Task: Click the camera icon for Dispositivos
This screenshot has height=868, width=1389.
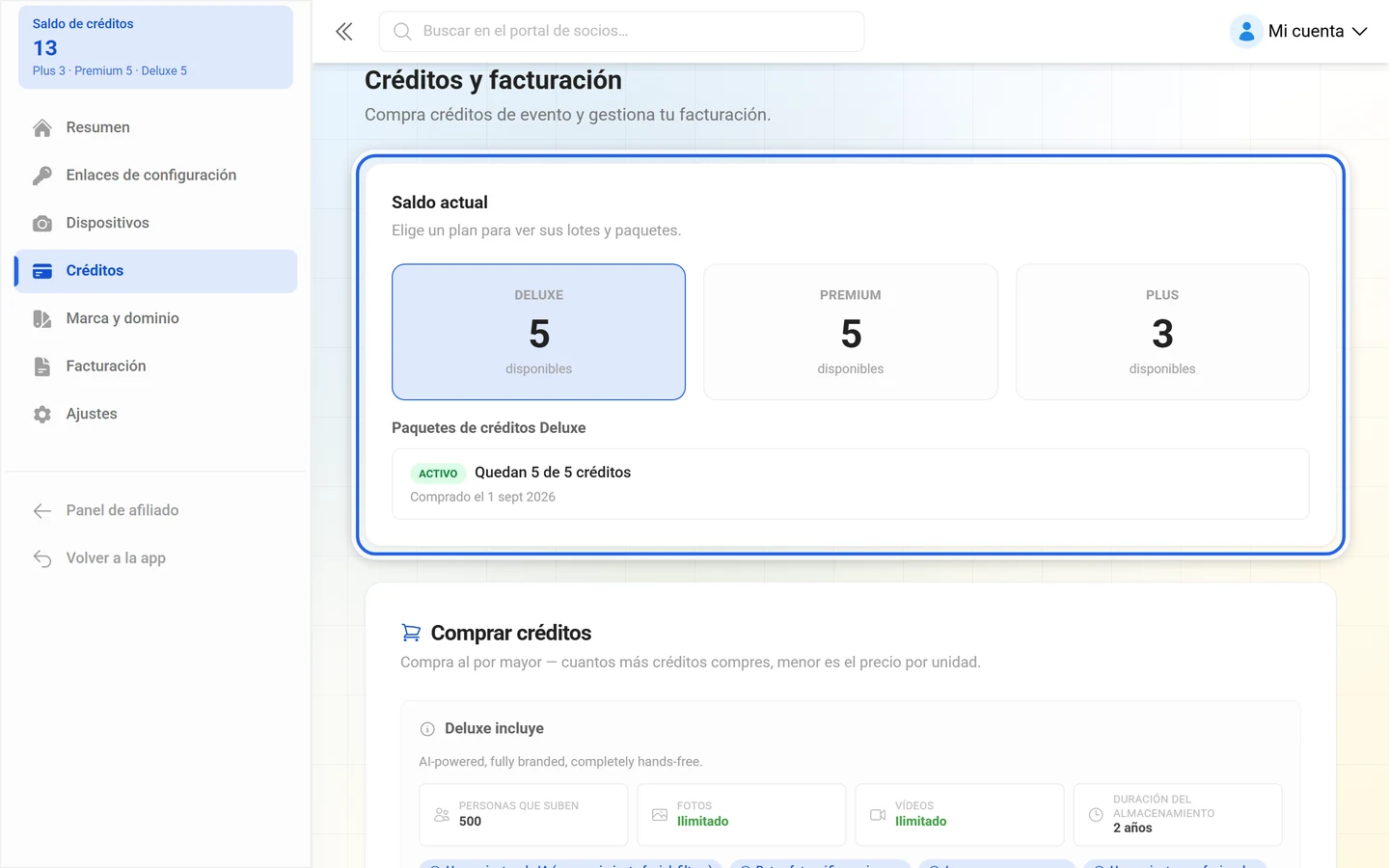Action: [42, 224]
